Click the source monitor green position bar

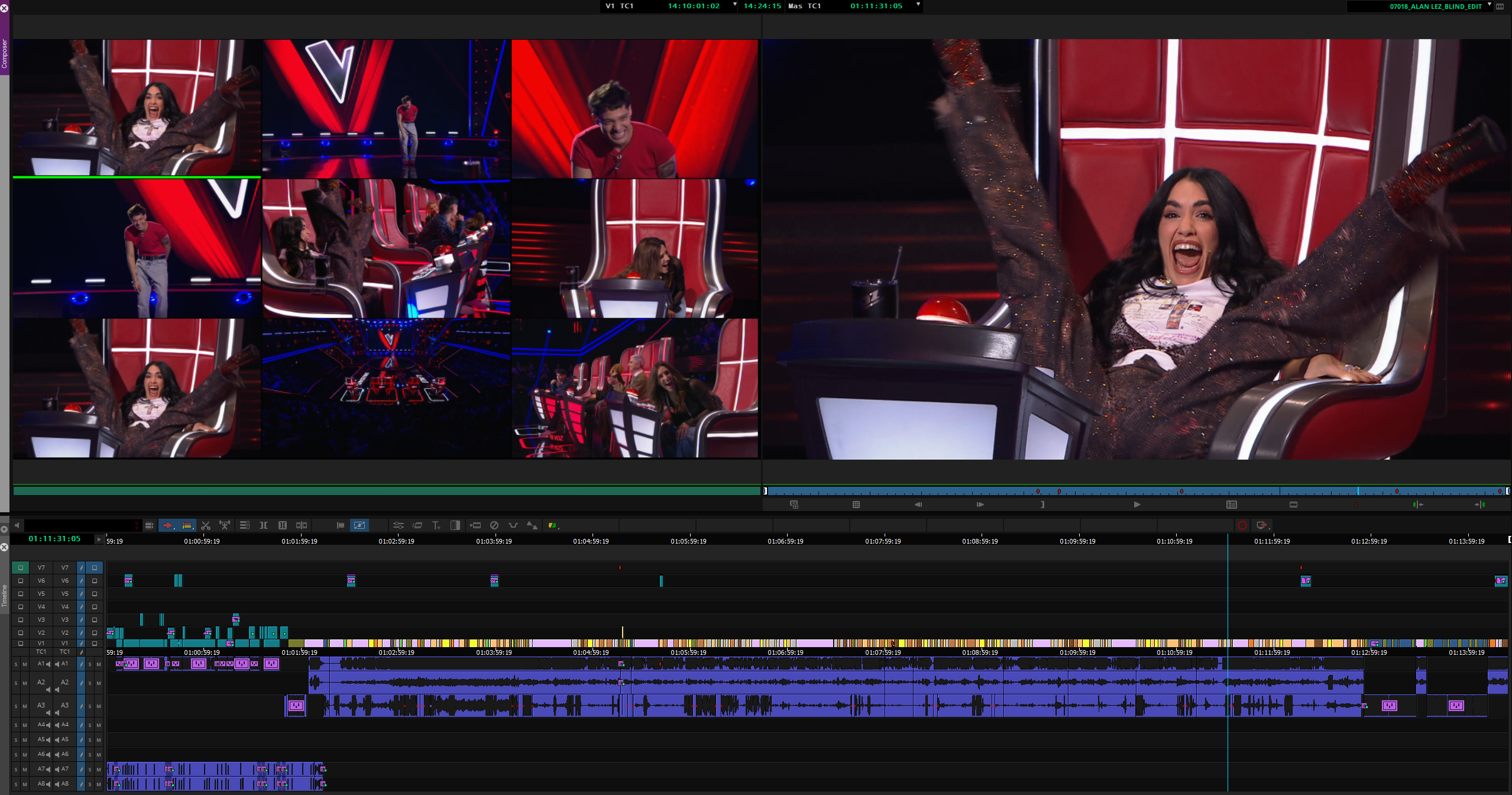coord(387,491)
